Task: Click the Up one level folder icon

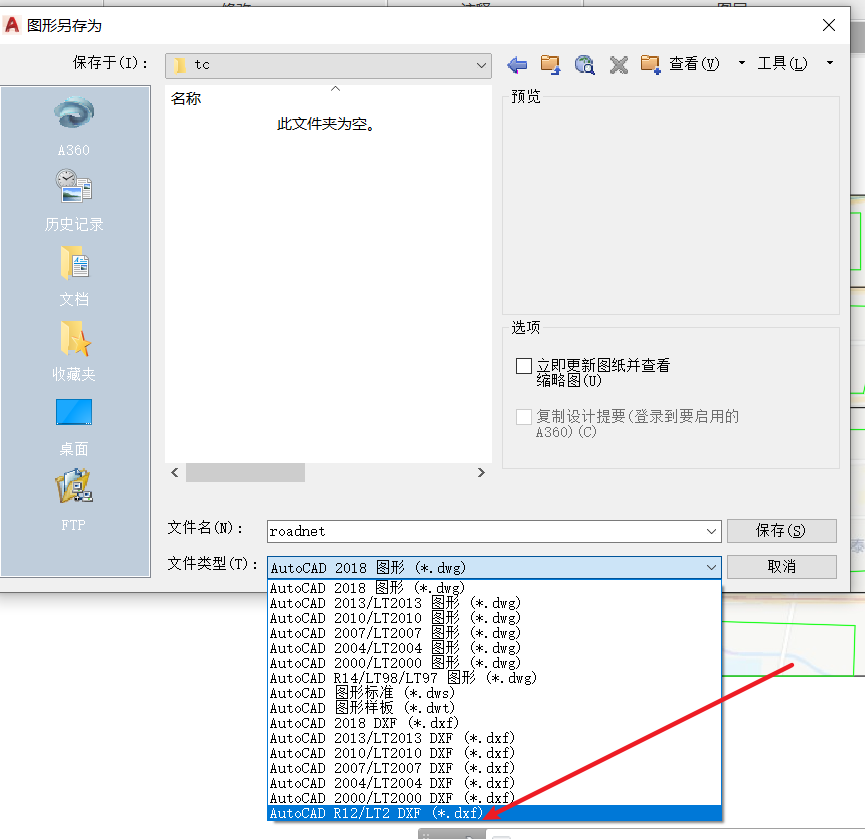Action: pos(550,64)
